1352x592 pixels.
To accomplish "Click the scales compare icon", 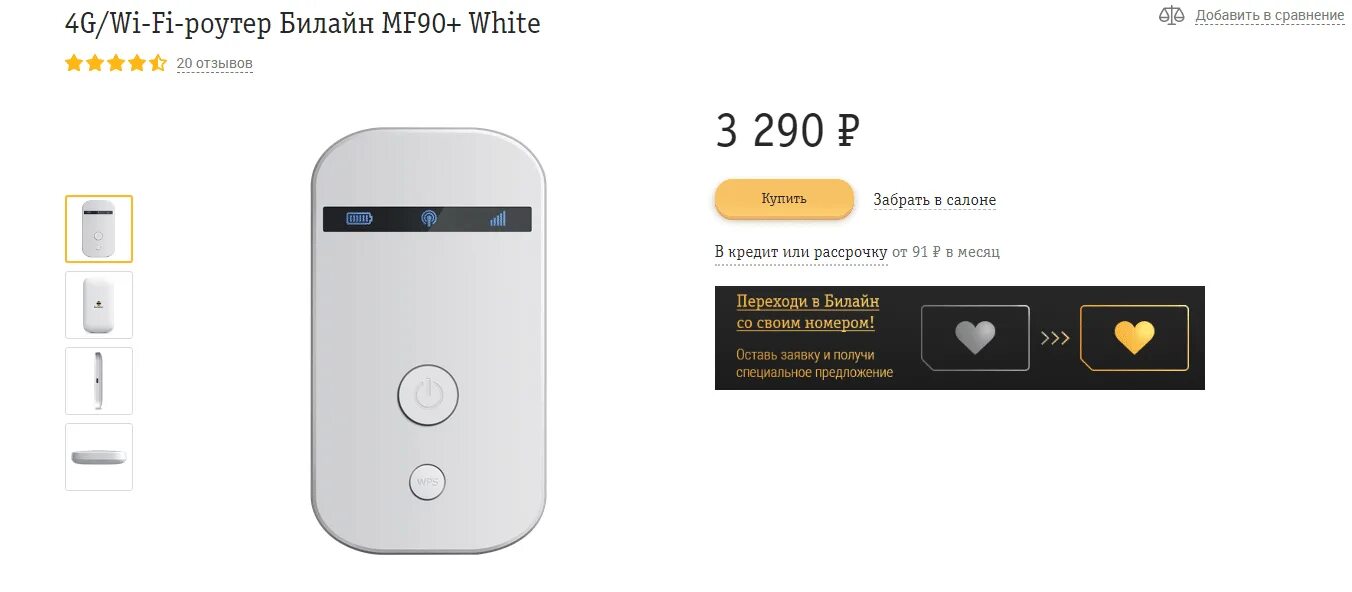I will tap(1171, 15).
